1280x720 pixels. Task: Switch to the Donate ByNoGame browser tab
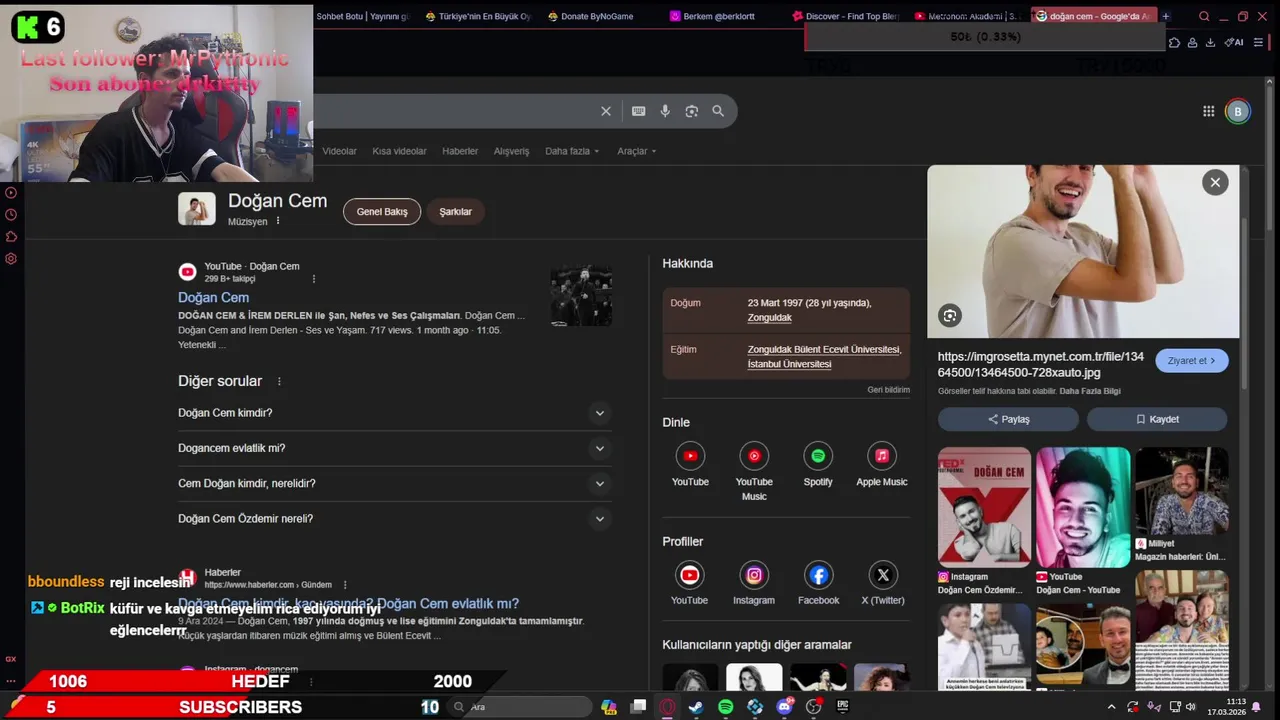click(597, 16)
